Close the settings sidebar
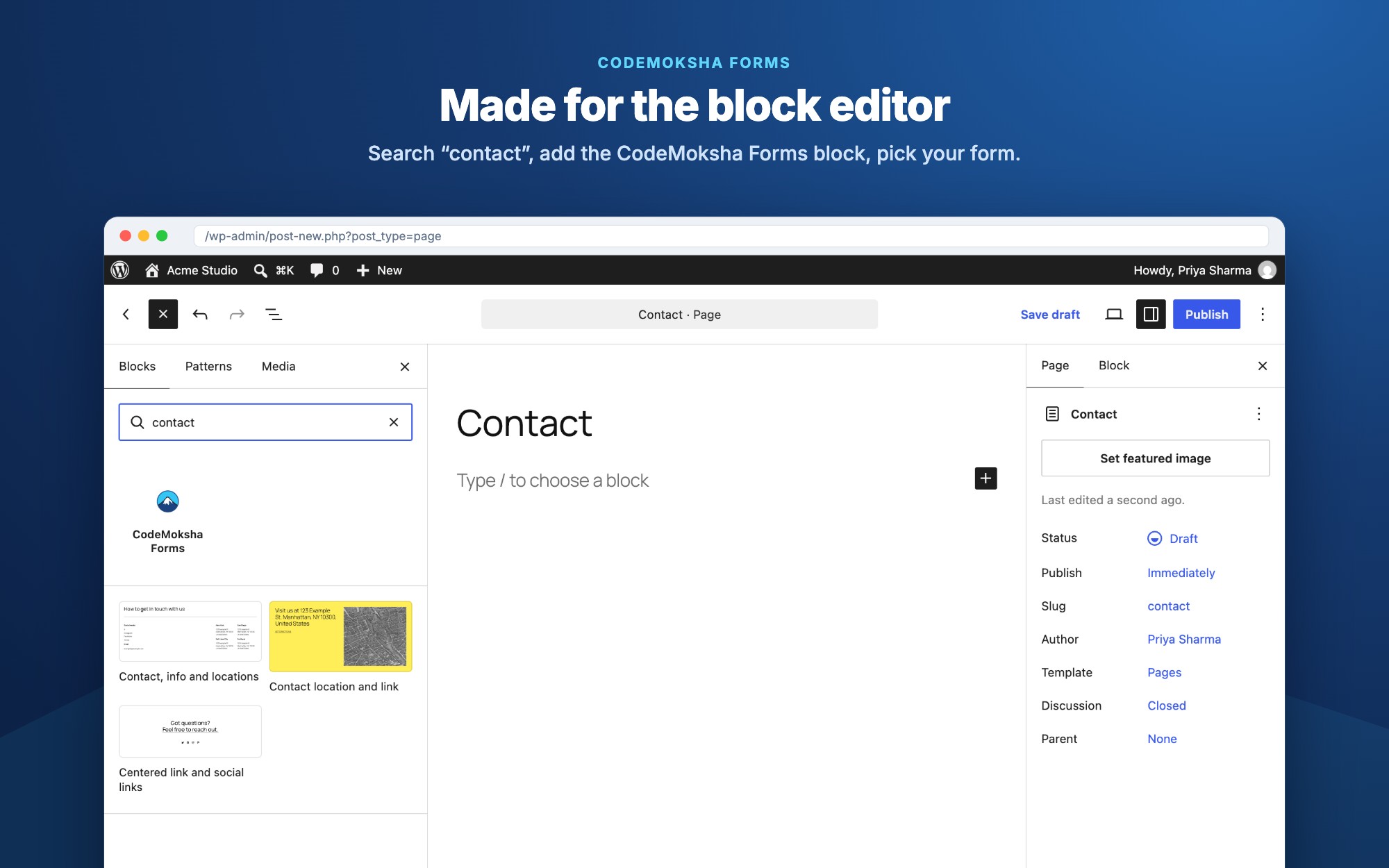The image size is (1389, 868). click(1263, 366)
